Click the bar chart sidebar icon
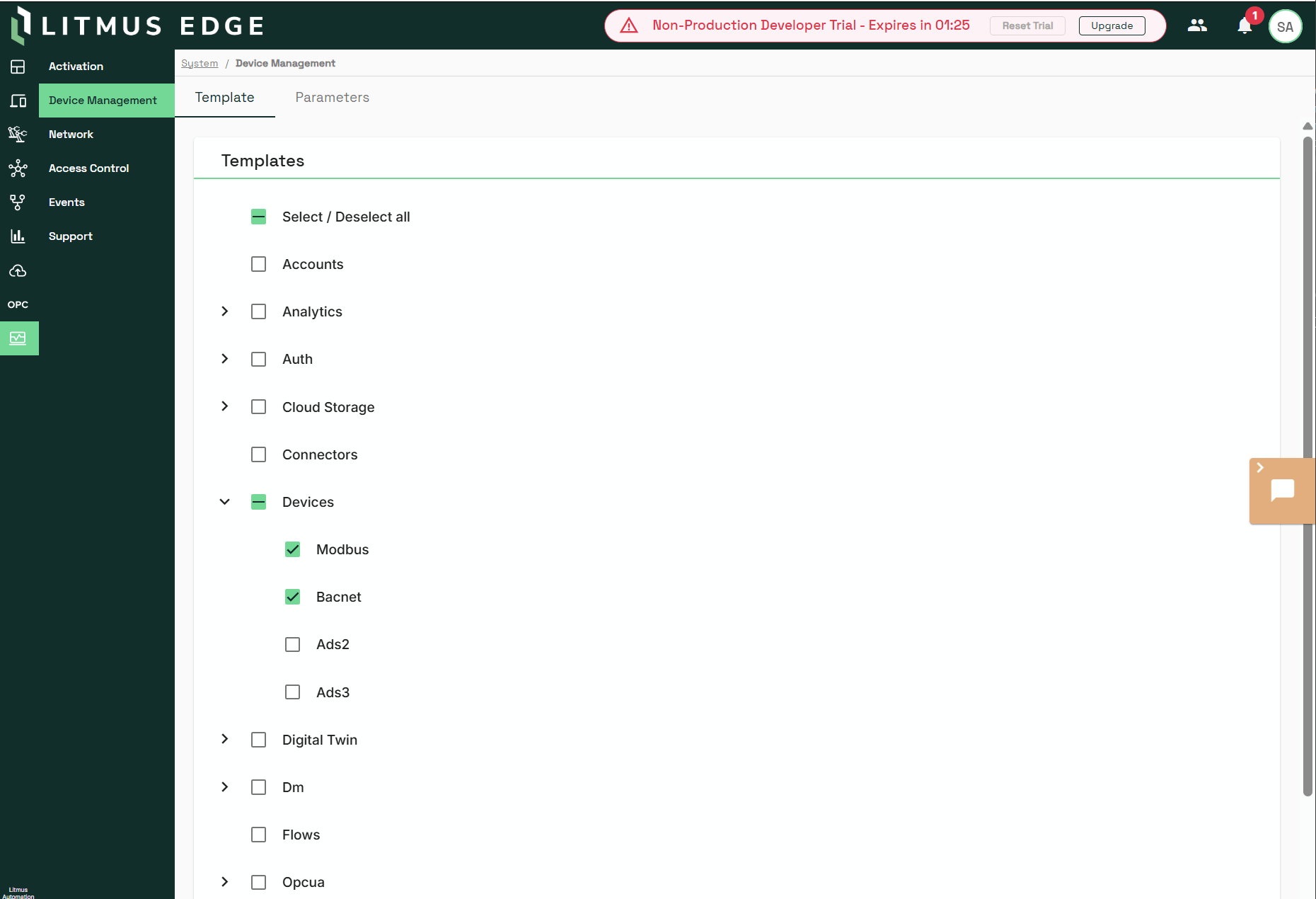Viewport: 1316px width, 899px height. (x=18, y=236)
